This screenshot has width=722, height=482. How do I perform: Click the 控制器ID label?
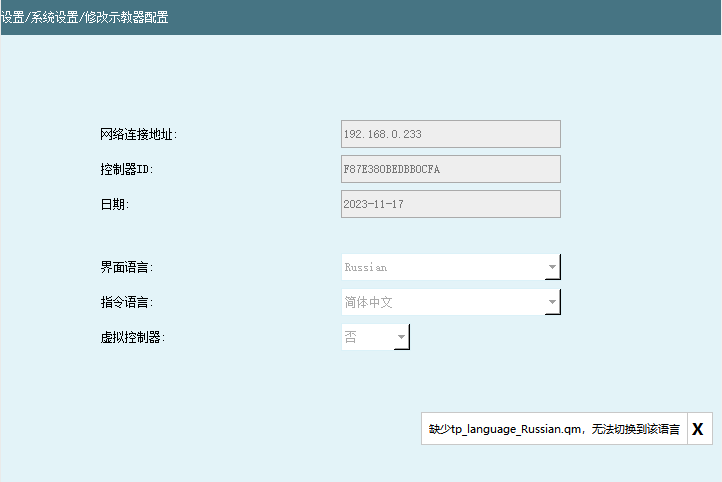[126, 170]
